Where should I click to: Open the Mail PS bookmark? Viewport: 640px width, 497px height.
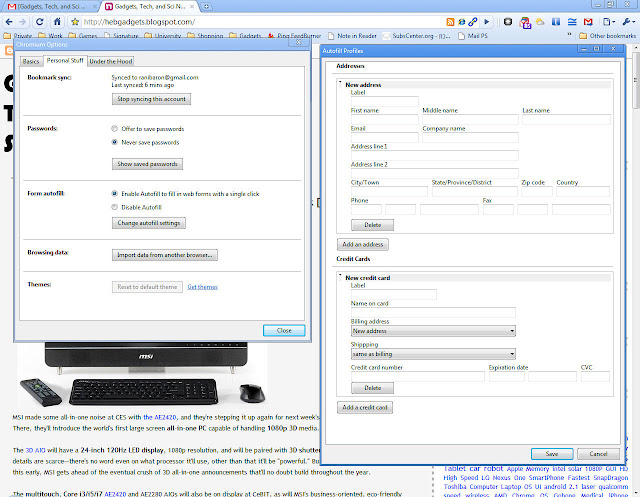tap(473, 36)
